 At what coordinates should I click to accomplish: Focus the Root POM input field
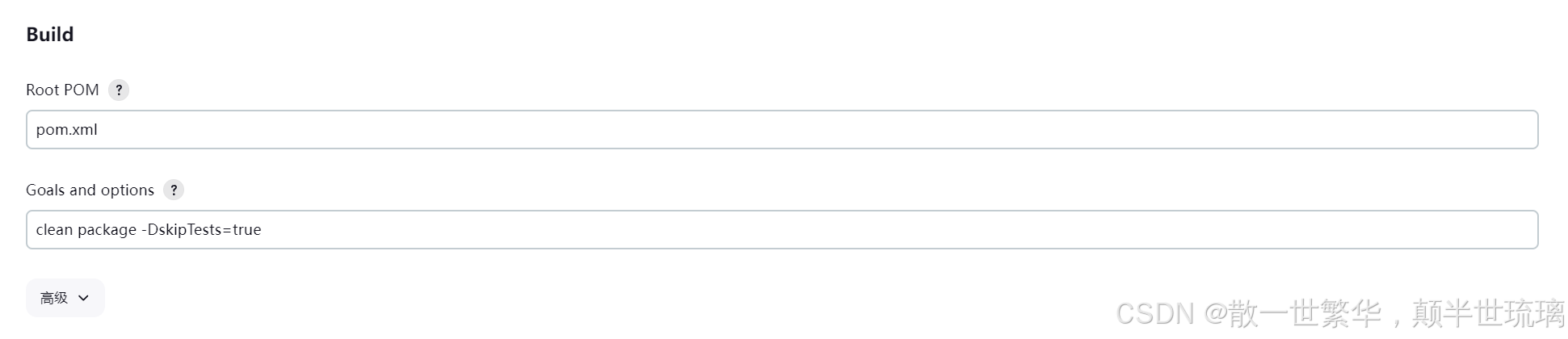(782, 130)
